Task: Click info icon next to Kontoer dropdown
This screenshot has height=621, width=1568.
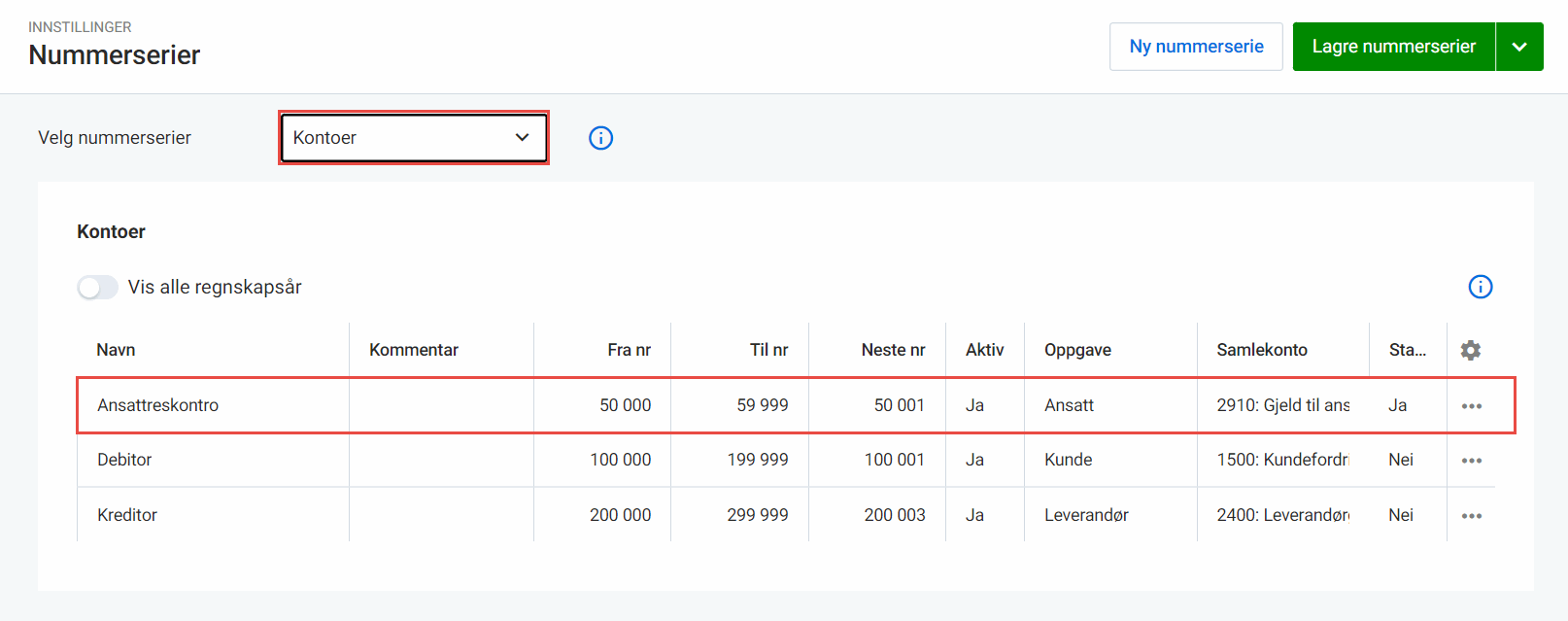Action: tap(600, 138)
